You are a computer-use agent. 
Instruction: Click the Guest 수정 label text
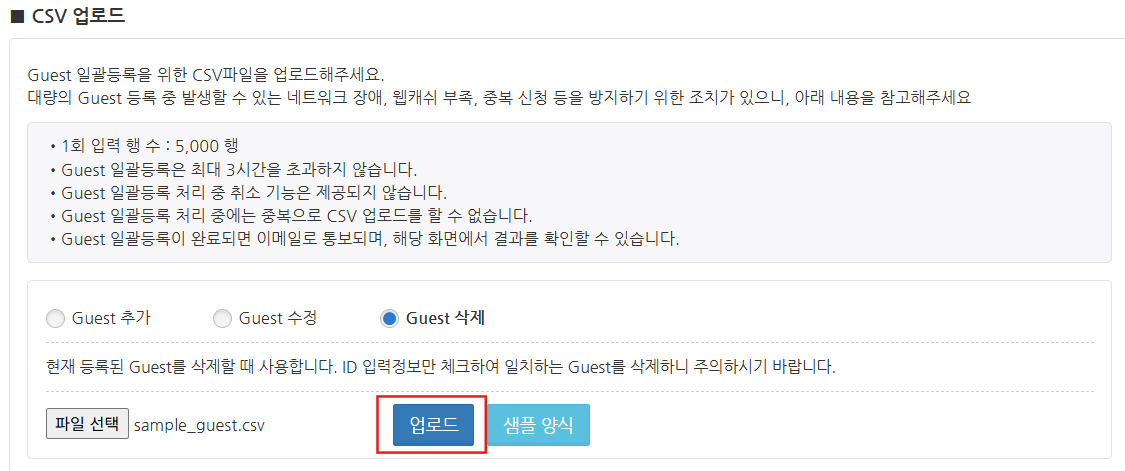click(278, 319)
